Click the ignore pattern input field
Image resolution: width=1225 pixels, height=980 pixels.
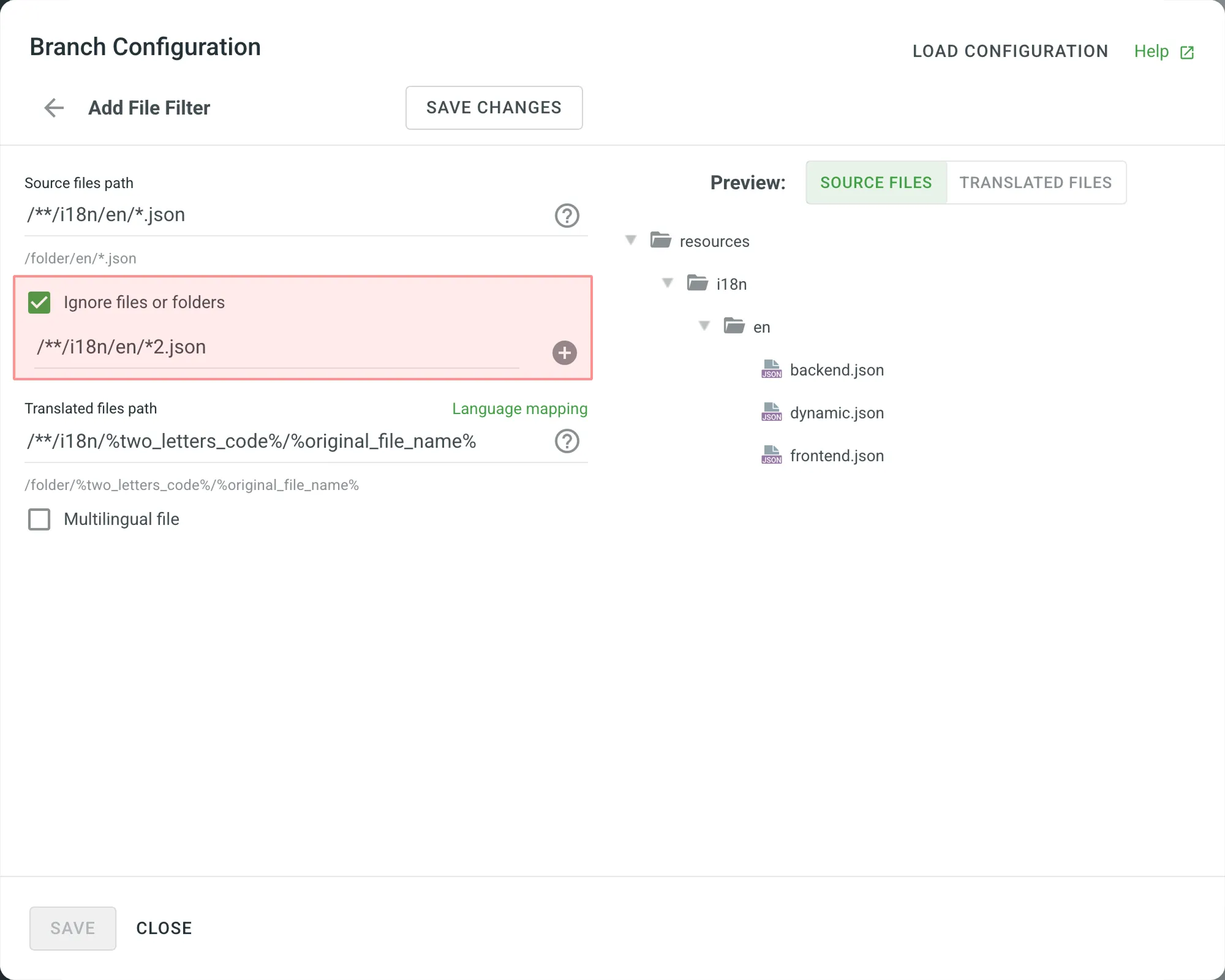(x=276, y=347)
